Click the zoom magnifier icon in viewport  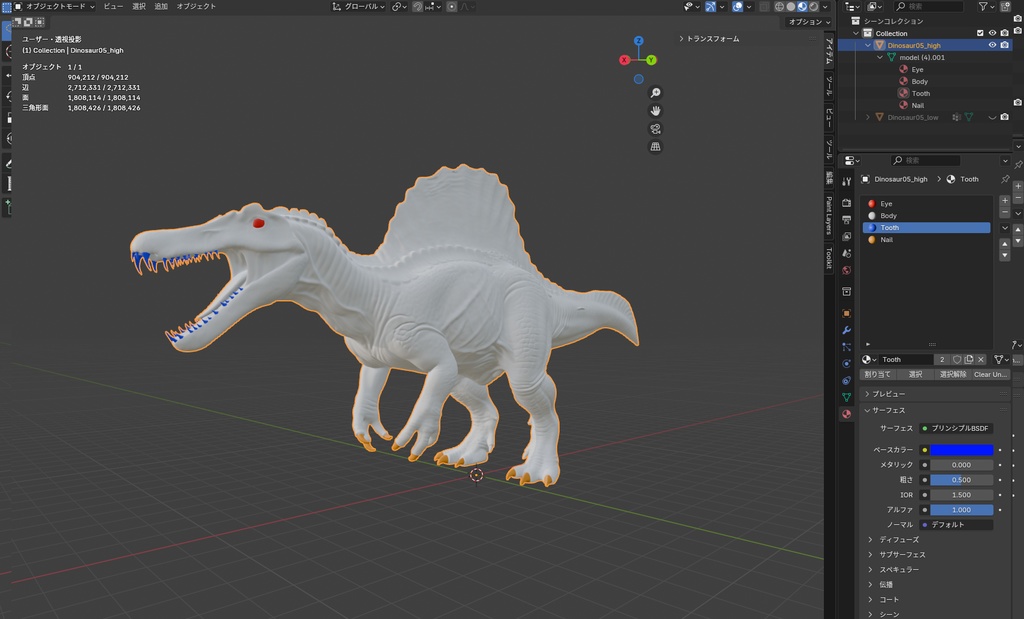pyautogui.click(x=655, y=92)
